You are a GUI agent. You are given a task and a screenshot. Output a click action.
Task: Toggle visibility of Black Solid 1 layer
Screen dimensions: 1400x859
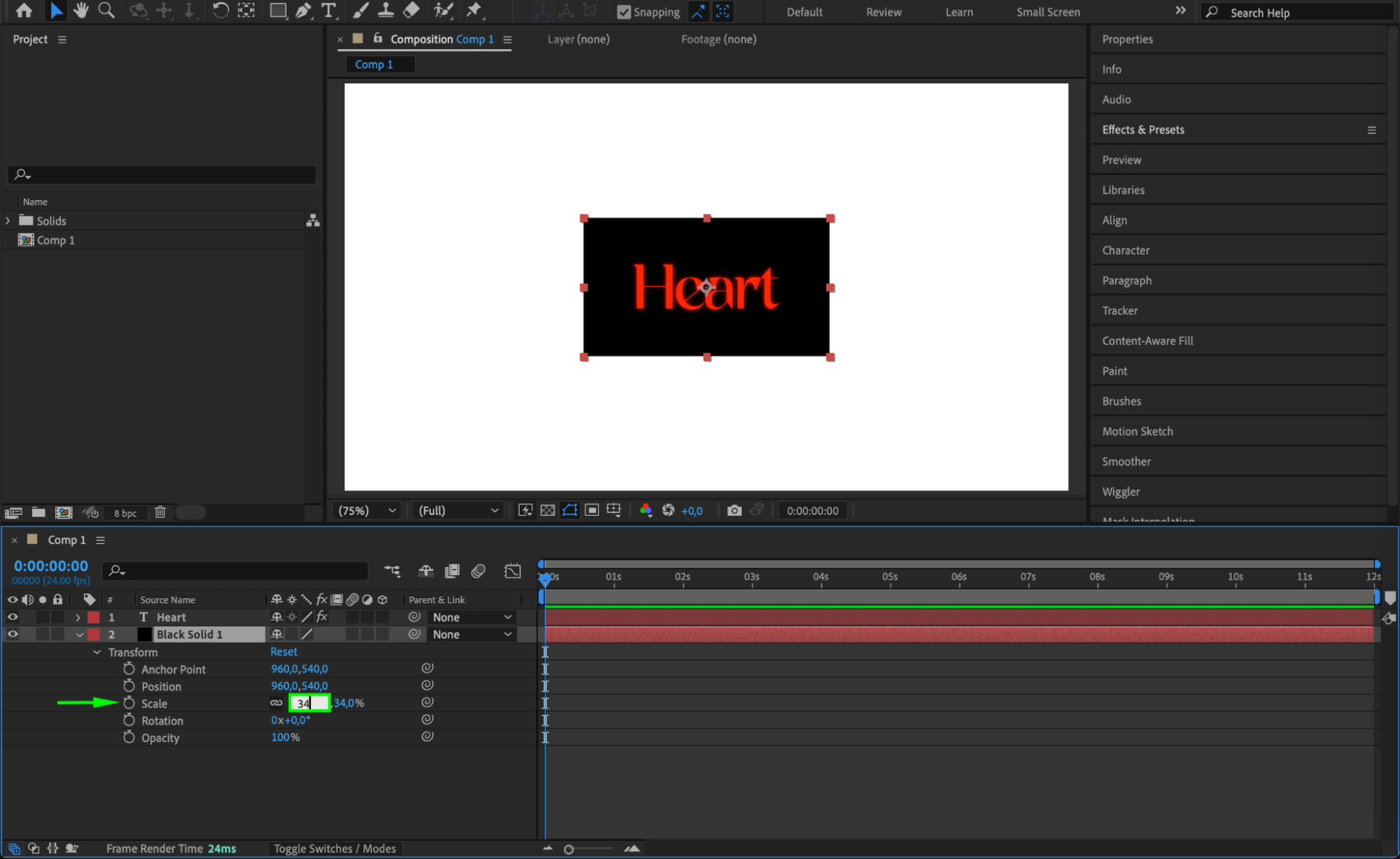tap(13, 634)
